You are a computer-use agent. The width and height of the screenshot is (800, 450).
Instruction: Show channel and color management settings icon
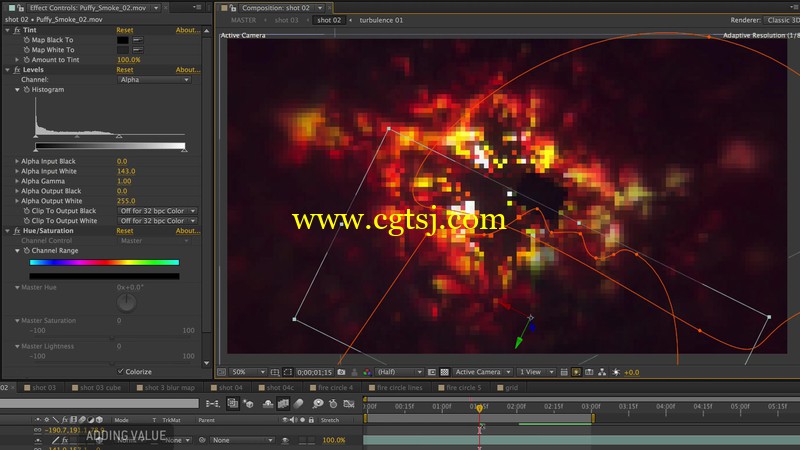click(x=367, y=372)
